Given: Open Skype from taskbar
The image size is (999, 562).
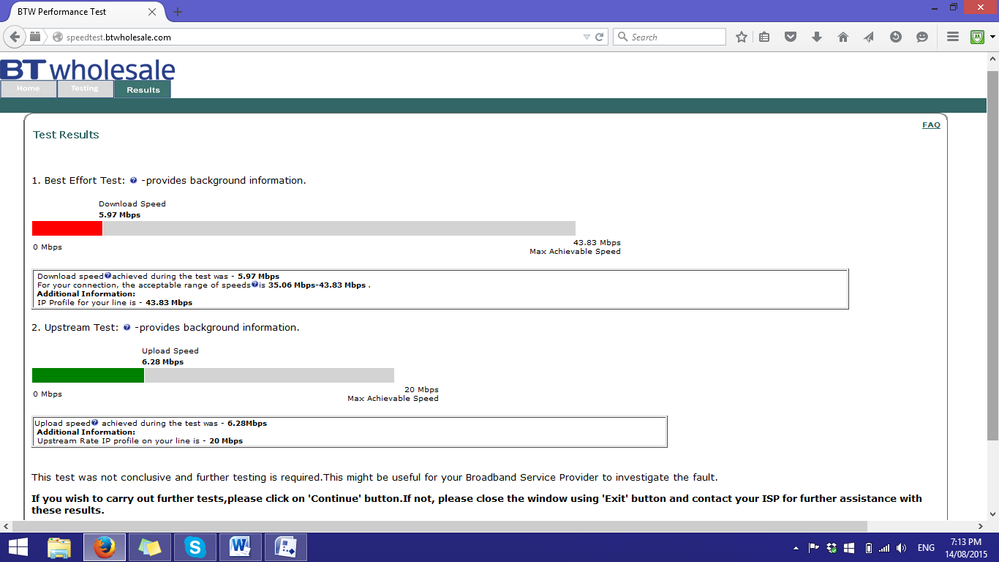Looking at the screenshot, I should (x=194, y=547).
